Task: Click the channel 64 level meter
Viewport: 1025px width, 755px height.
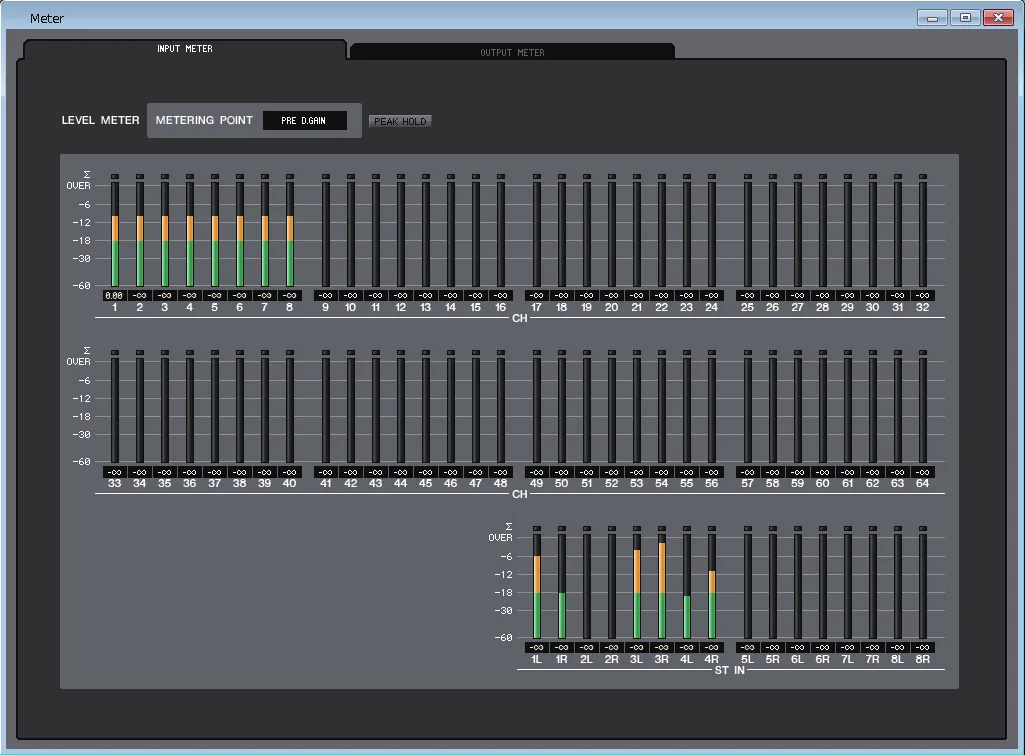Action: (x=922, y=411)
